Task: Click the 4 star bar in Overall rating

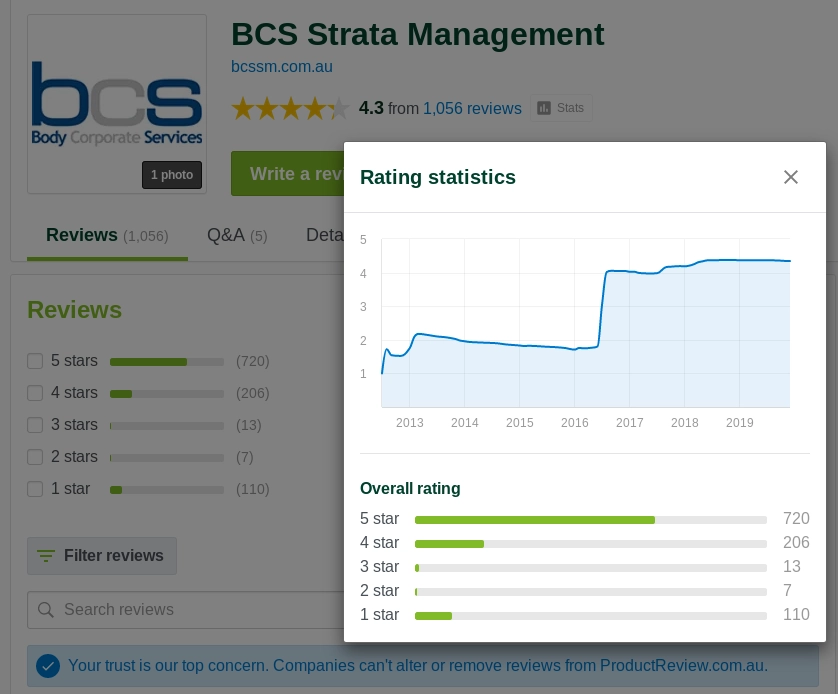Action: [591, 544]
